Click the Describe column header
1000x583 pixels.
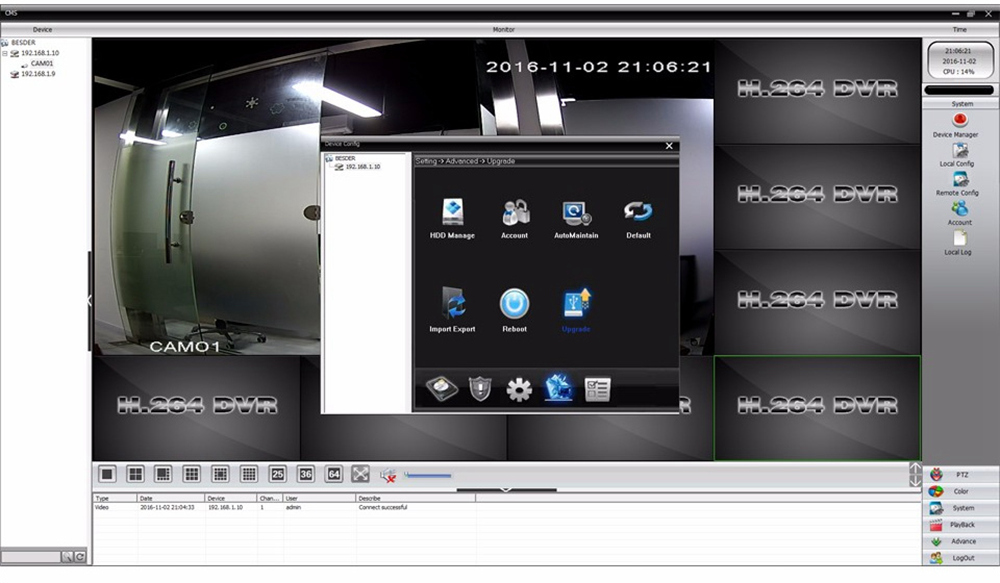click(x=415, y=498)
